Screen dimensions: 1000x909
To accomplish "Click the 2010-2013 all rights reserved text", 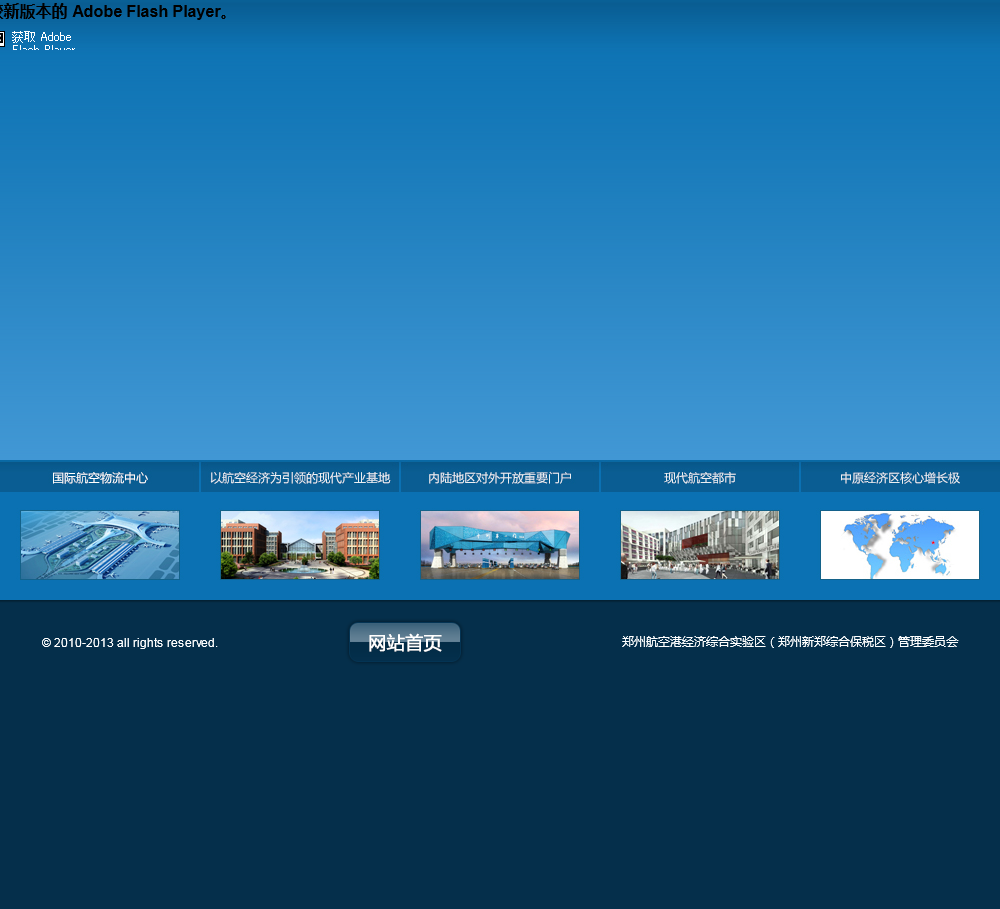I will point(129,643).
